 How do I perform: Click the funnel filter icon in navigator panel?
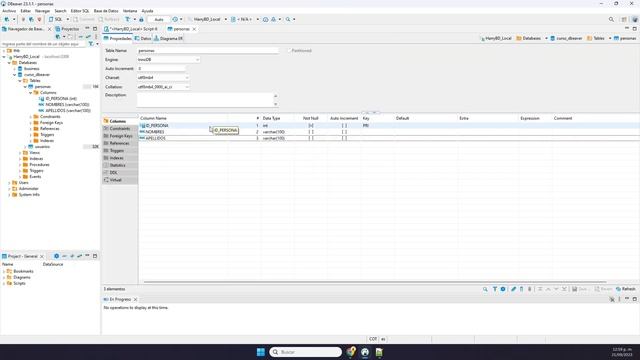(91, 44)
